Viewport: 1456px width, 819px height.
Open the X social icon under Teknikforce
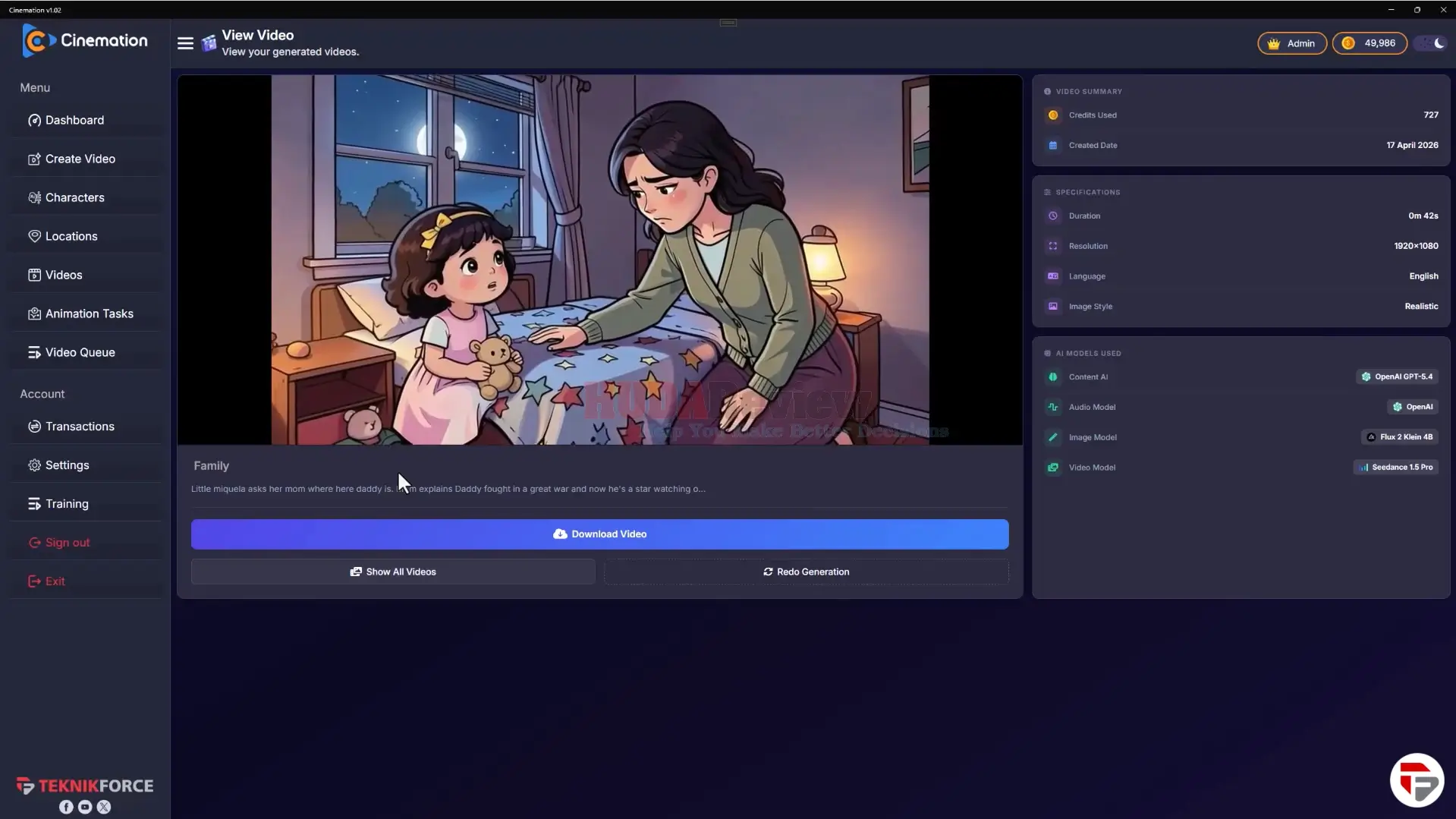pyautogui.click(x=104, y=807)
